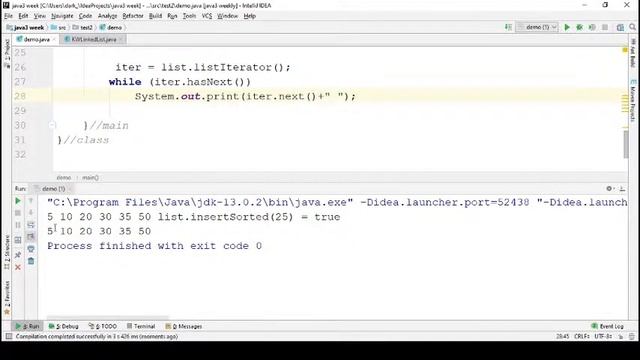Open the Messages tool window button
640x360 pixels.
(184, 326)
